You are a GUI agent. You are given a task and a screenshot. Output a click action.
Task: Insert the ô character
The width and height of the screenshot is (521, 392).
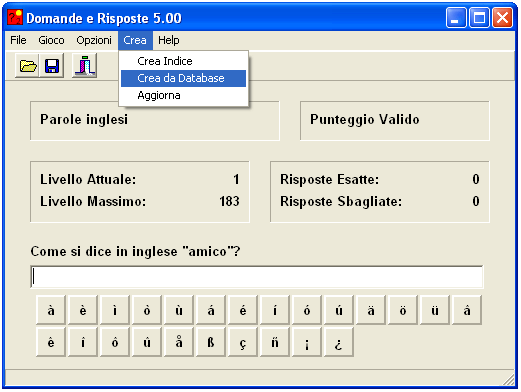coord(115,342)
